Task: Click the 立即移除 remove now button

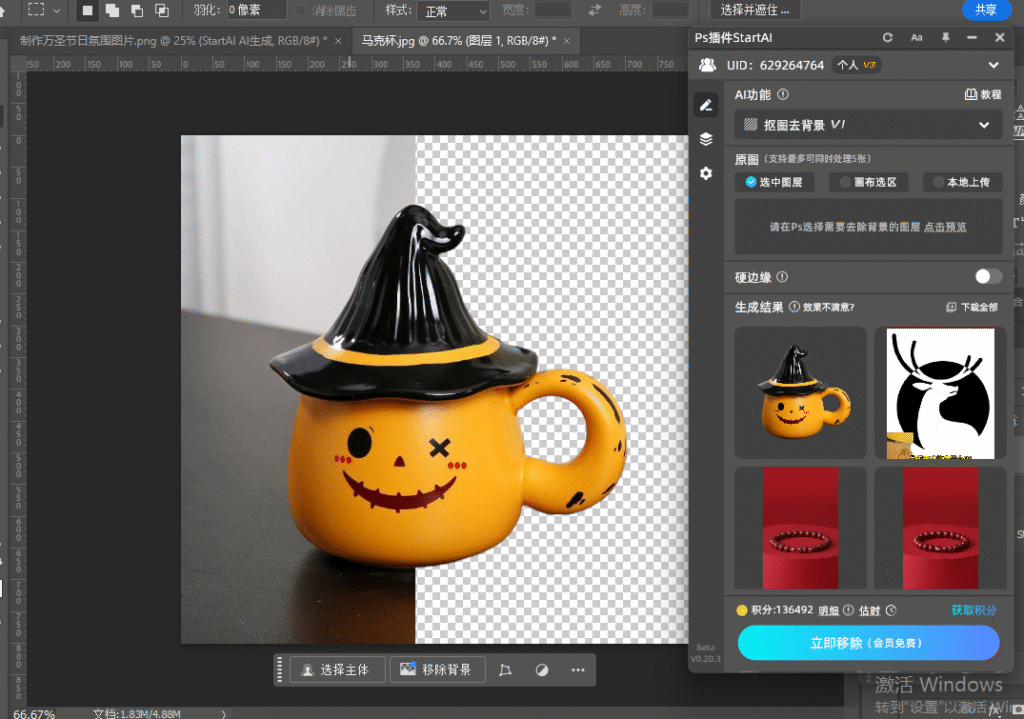Action: [867, 643]
